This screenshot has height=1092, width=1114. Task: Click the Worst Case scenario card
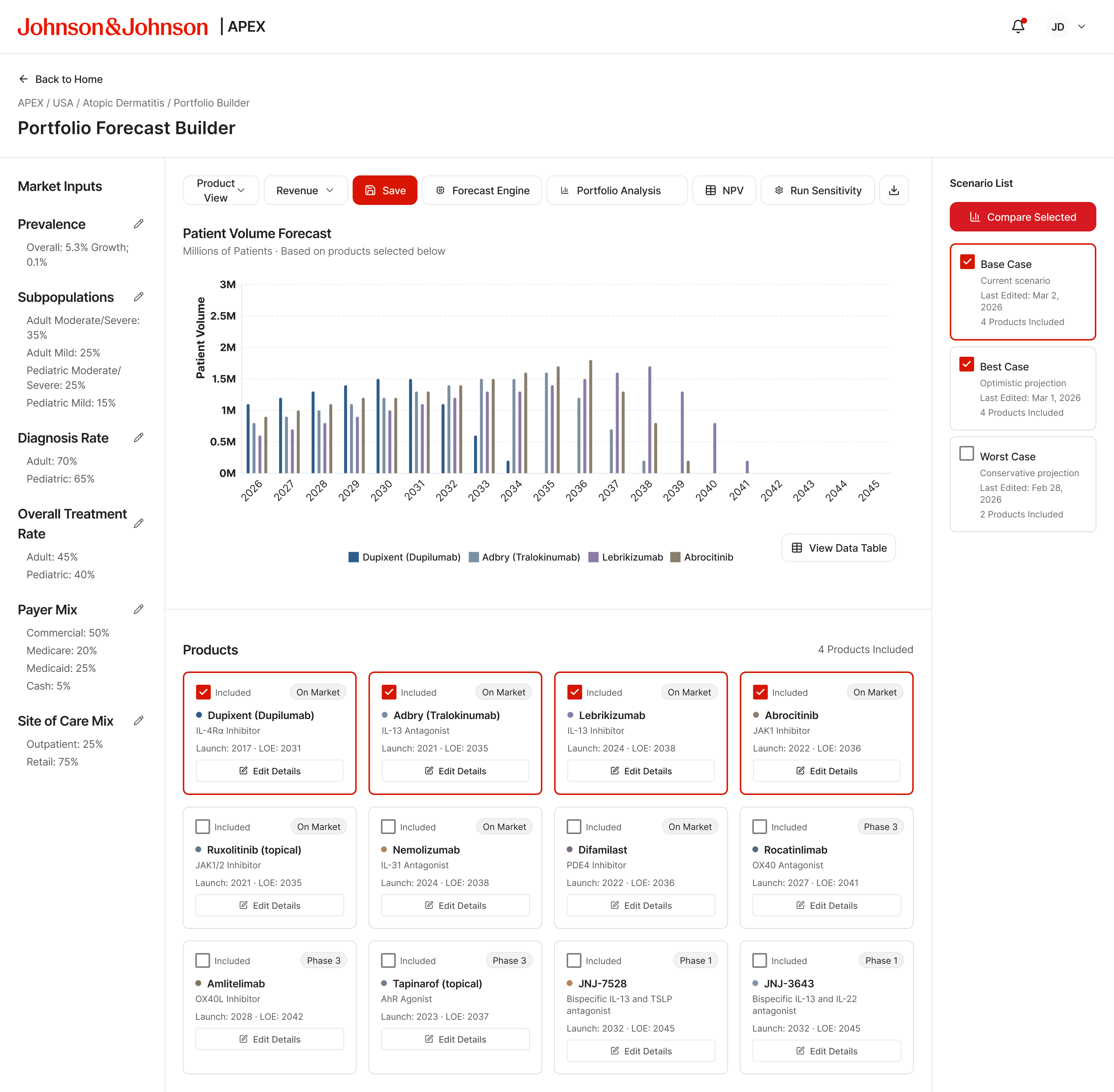(x=1022, y=484)
